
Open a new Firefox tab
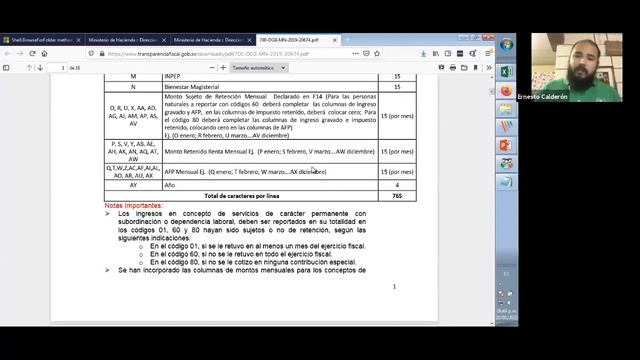[348, 40]
